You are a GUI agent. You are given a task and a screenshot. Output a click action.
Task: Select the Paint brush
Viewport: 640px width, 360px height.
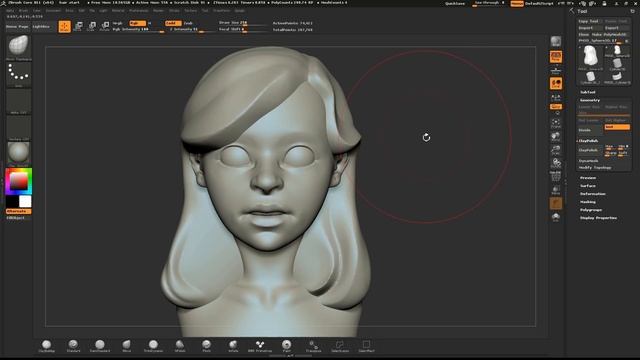[x=287, y=346]
